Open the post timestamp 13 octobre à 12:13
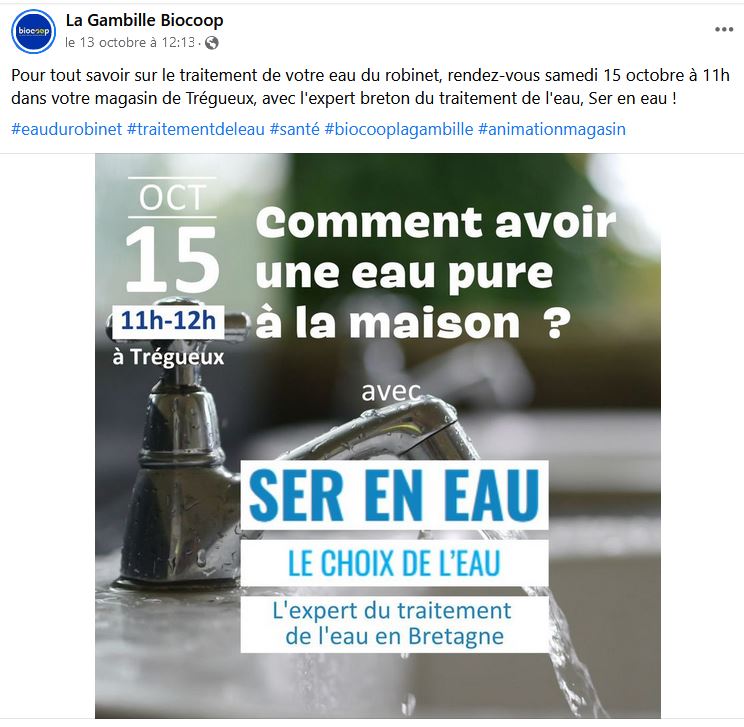Image resolution: width=744 pixels, height=727 pixels. point(130,43)
